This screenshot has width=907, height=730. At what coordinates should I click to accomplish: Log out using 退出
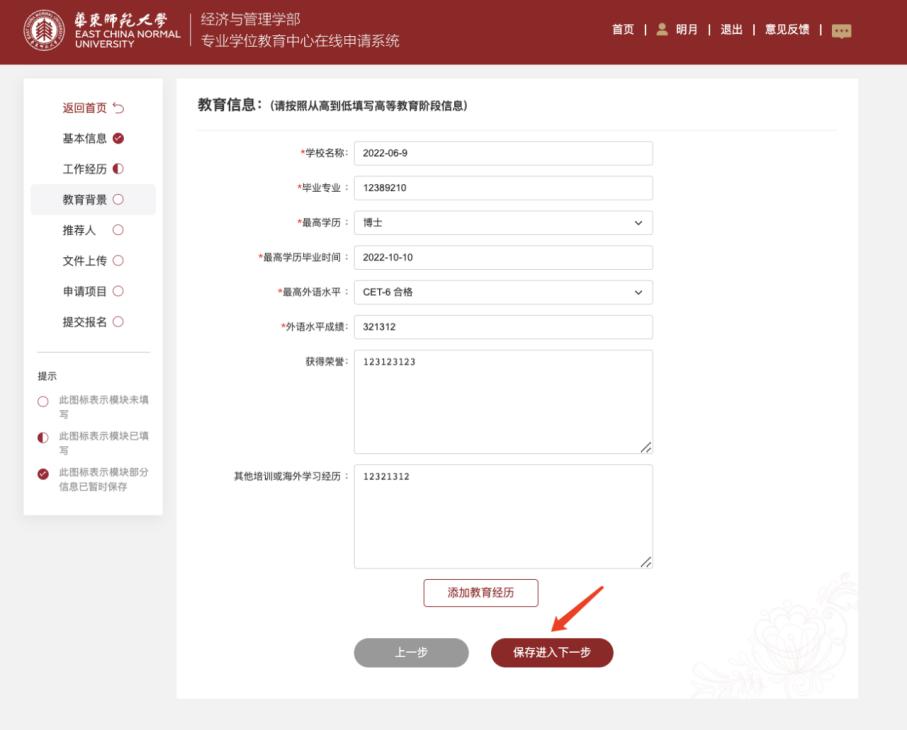tap(731, 30)
